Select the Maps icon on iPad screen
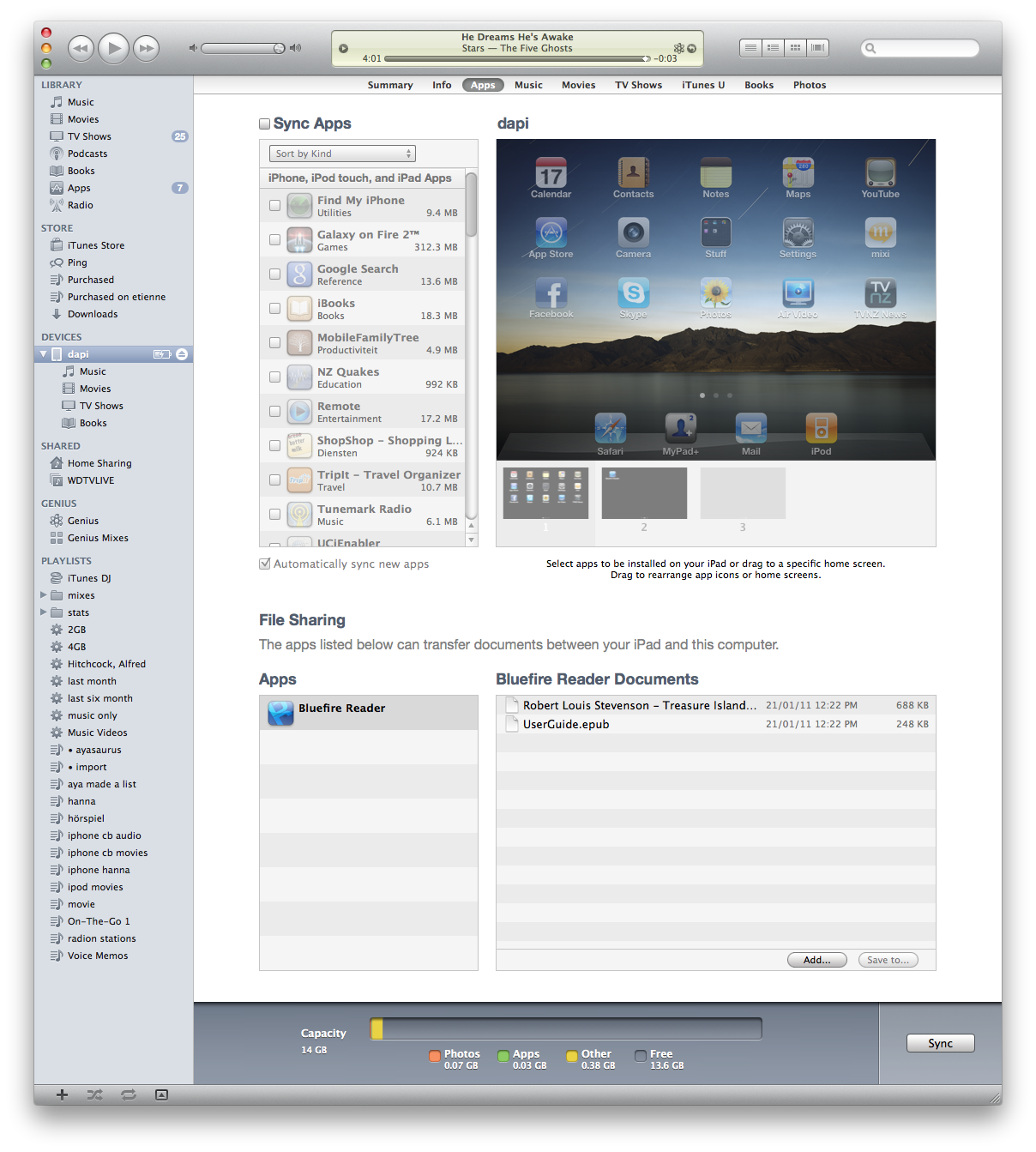This screenshot has width=1036, height=1152. coord(798,178)
